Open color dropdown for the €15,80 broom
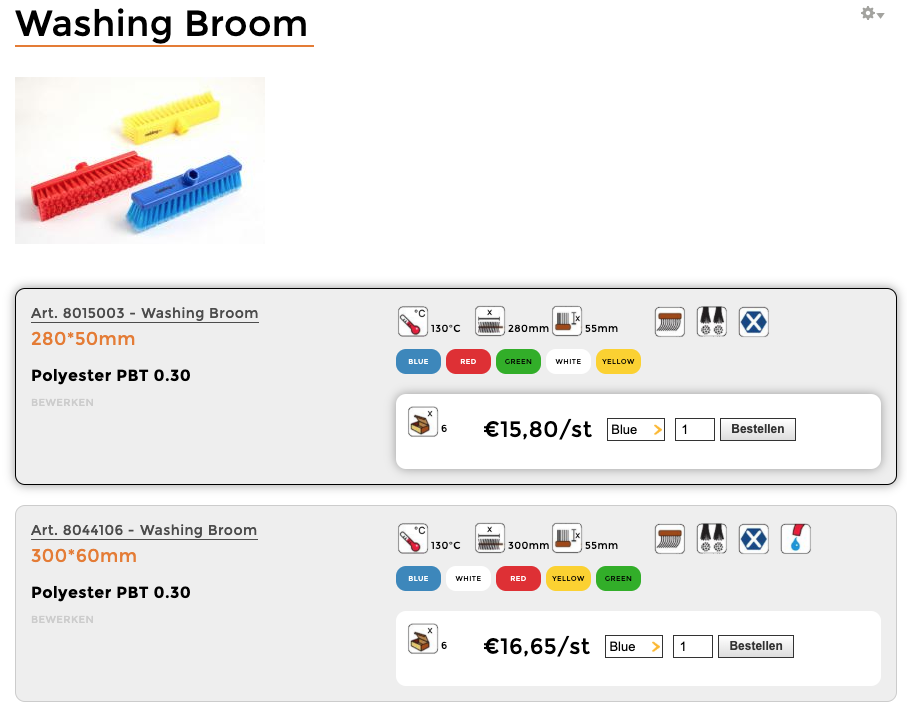The height and width of the screenshot is (710, 907). 635,430
